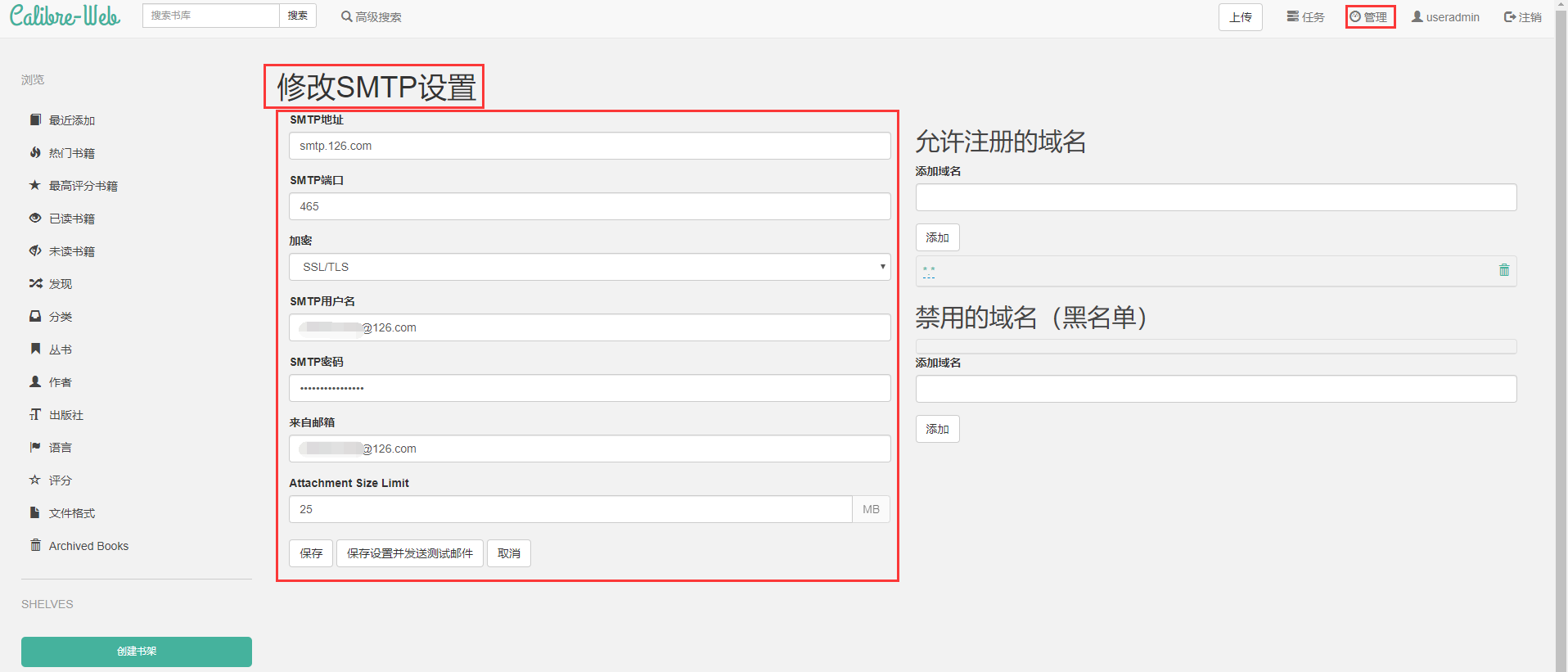Click the 取消 button
Image resolution: width=1568 pixels, height=672 pixels.
pyautogui.click(x=509, y=553)
